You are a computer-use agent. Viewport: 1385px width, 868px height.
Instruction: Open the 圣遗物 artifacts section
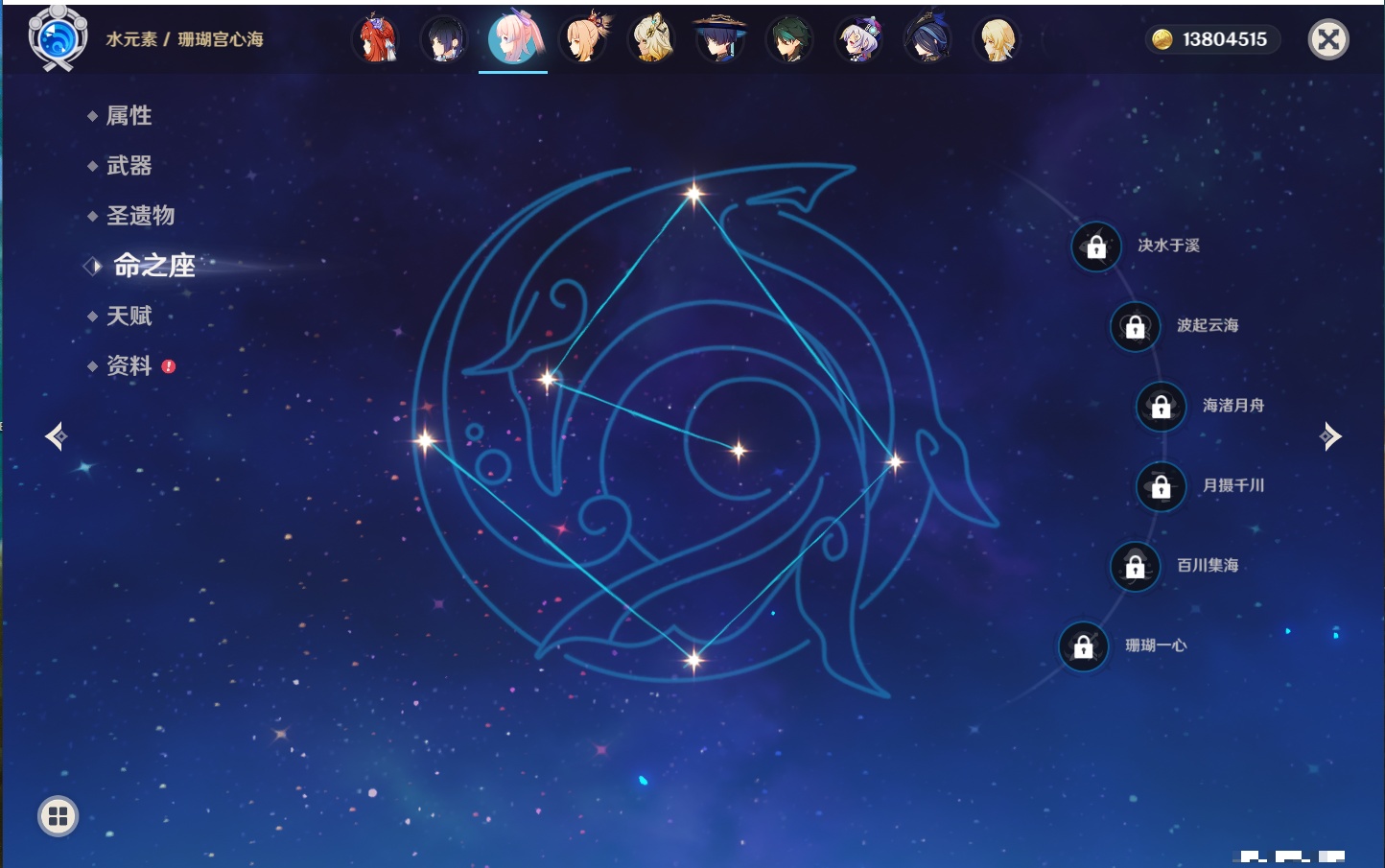coord(140,216)
